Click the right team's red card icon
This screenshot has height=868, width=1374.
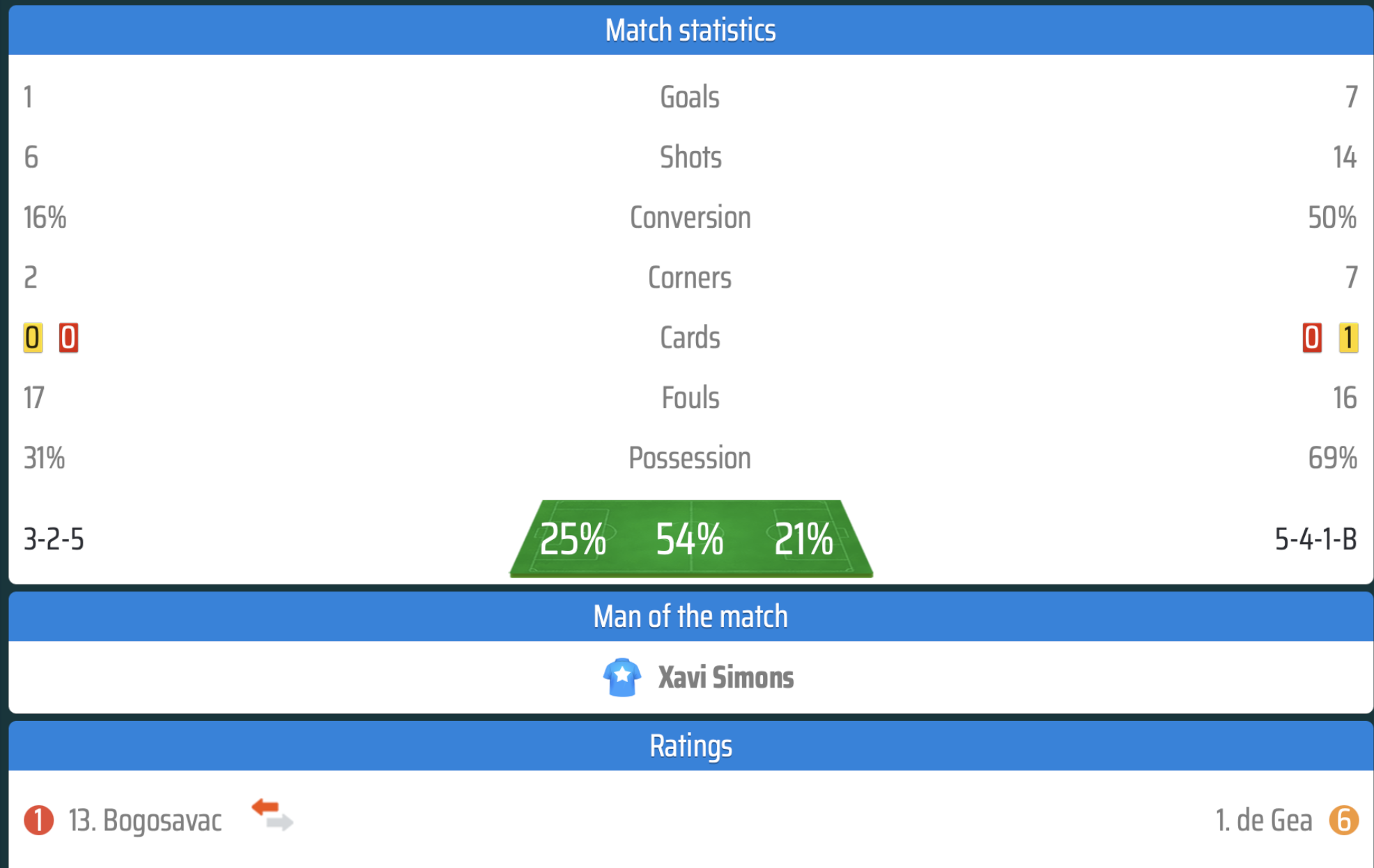pos(1312,338)
